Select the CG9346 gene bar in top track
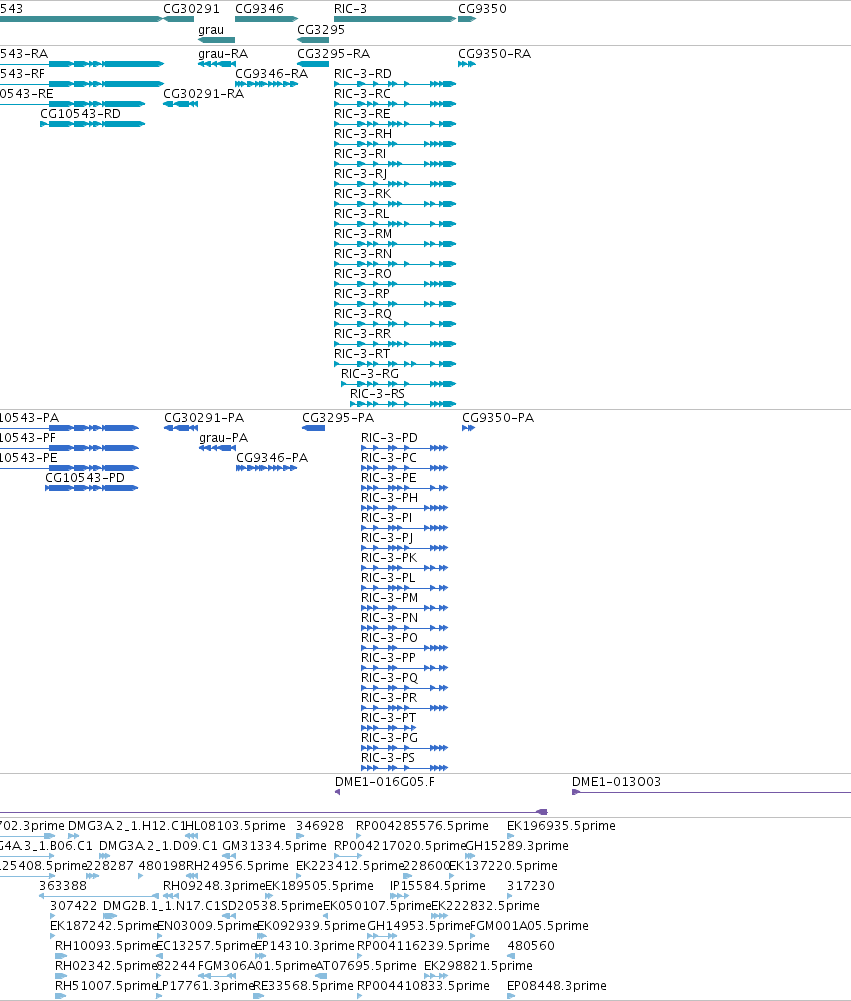This screenshot has width=851, height=1001. (266, 19)
